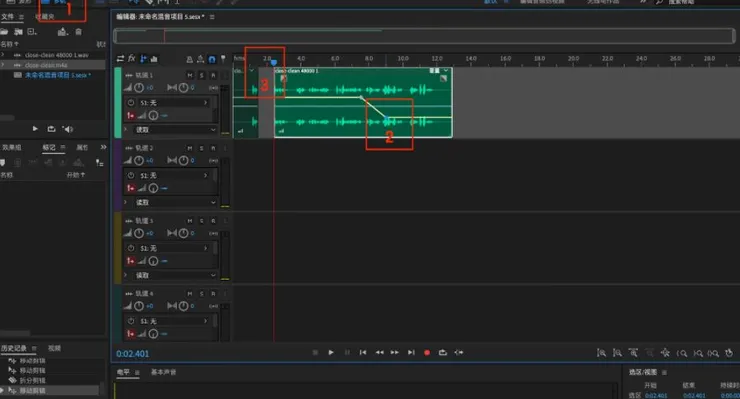Viewport: 740px width, 399px height.
Task: Mute Track 1 with its M button
Action: pyautogui.click(x=190, y=75)
